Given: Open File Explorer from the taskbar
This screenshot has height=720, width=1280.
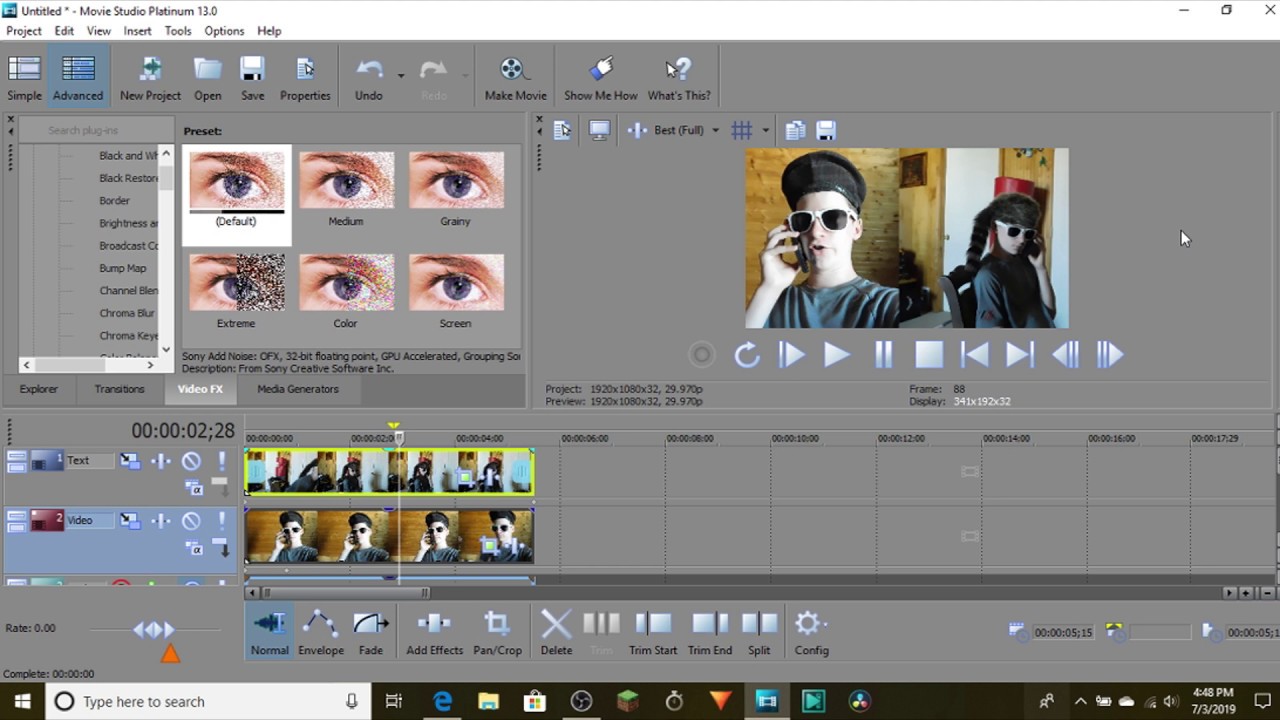Looking at the screenshot, I should 488,701.
